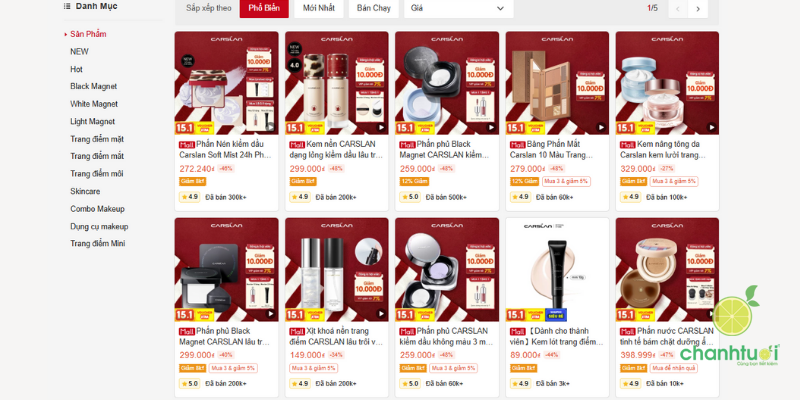
Task: Open the Skincare category
Action: [85, 191]
